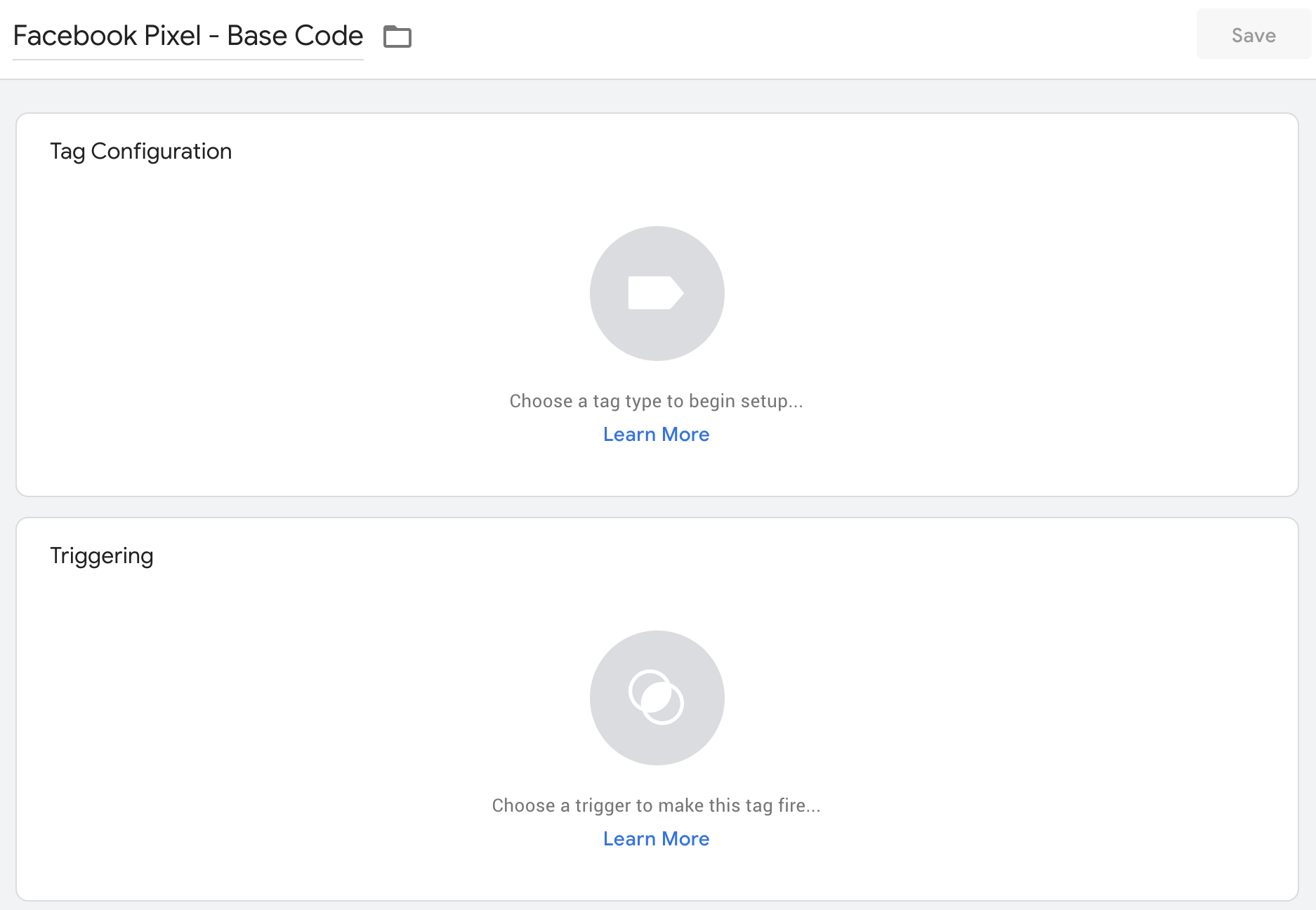1316x910 pixels.
Task: Select the white tag shape glyph
Action: click(656, 293)
